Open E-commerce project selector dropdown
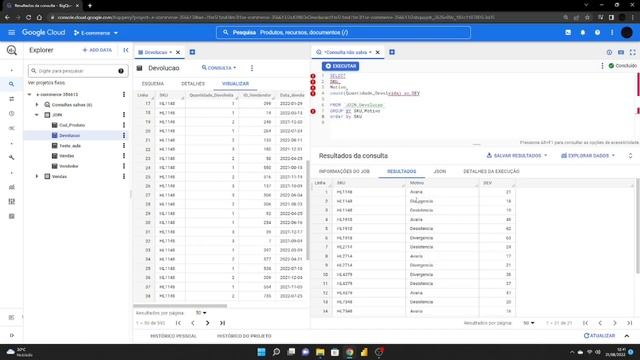 [96, 33]
